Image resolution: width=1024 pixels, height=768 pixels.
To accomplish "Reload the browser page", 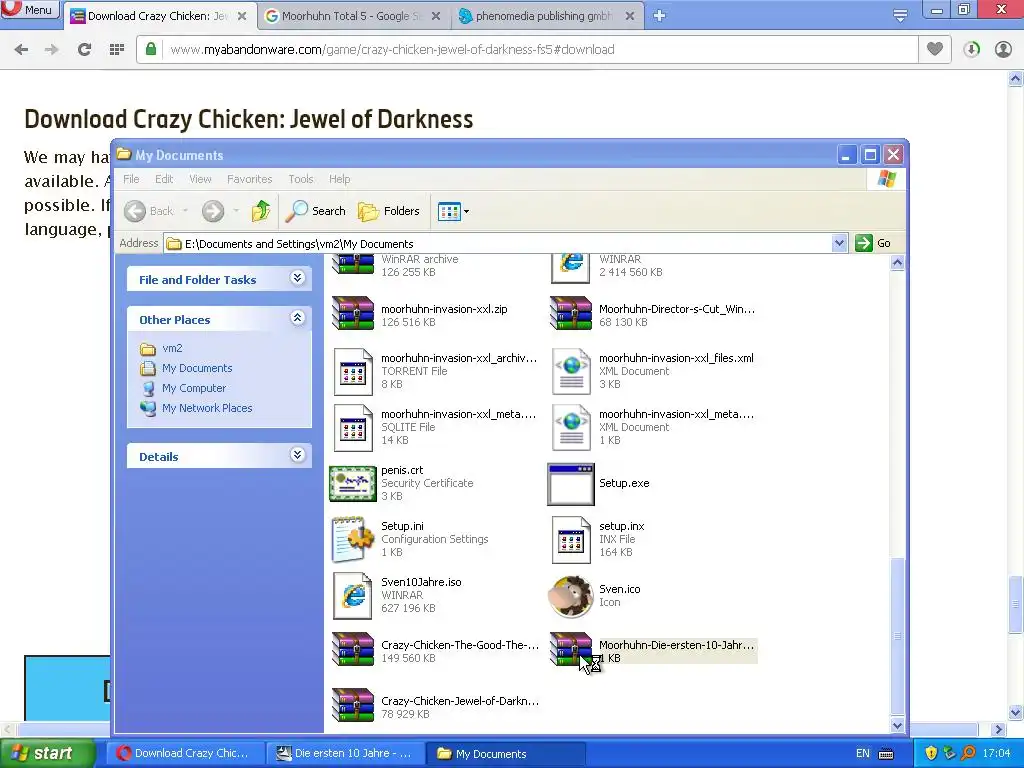I will tap(84, 49).
